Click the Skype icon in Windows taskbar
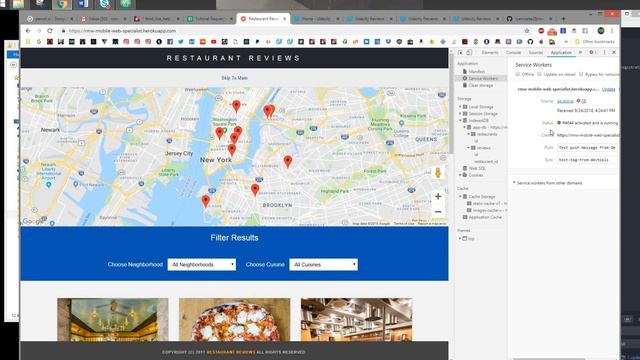640x360 pixels. point(105,4)
